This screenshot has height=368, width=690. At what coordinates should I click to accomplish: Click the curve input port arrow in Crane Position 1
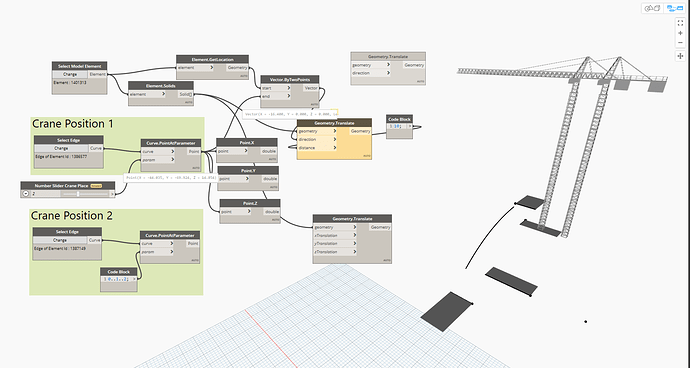172,151
